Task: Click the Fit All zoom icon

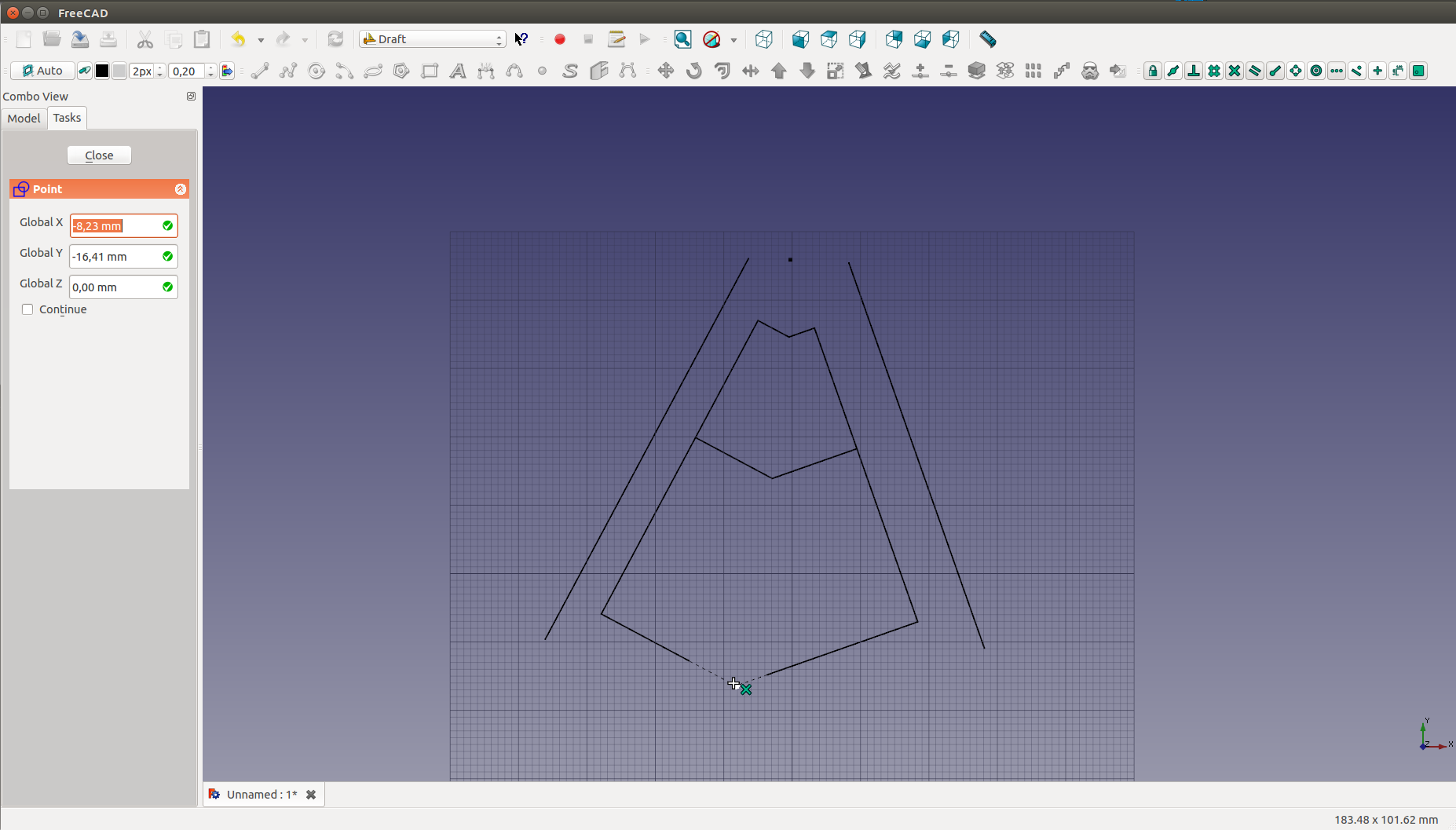Action: (683, 39)
